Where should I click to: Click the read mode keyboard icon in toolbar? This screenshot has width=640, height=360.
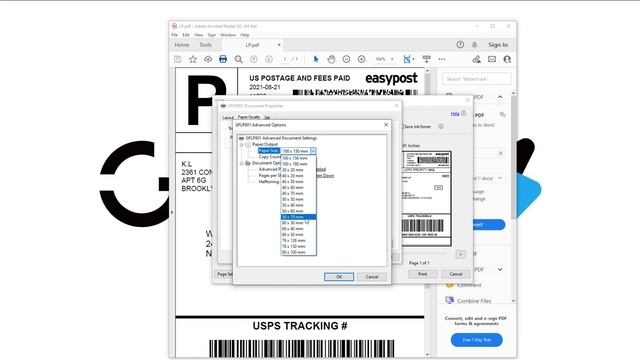[x=427, y=59]
